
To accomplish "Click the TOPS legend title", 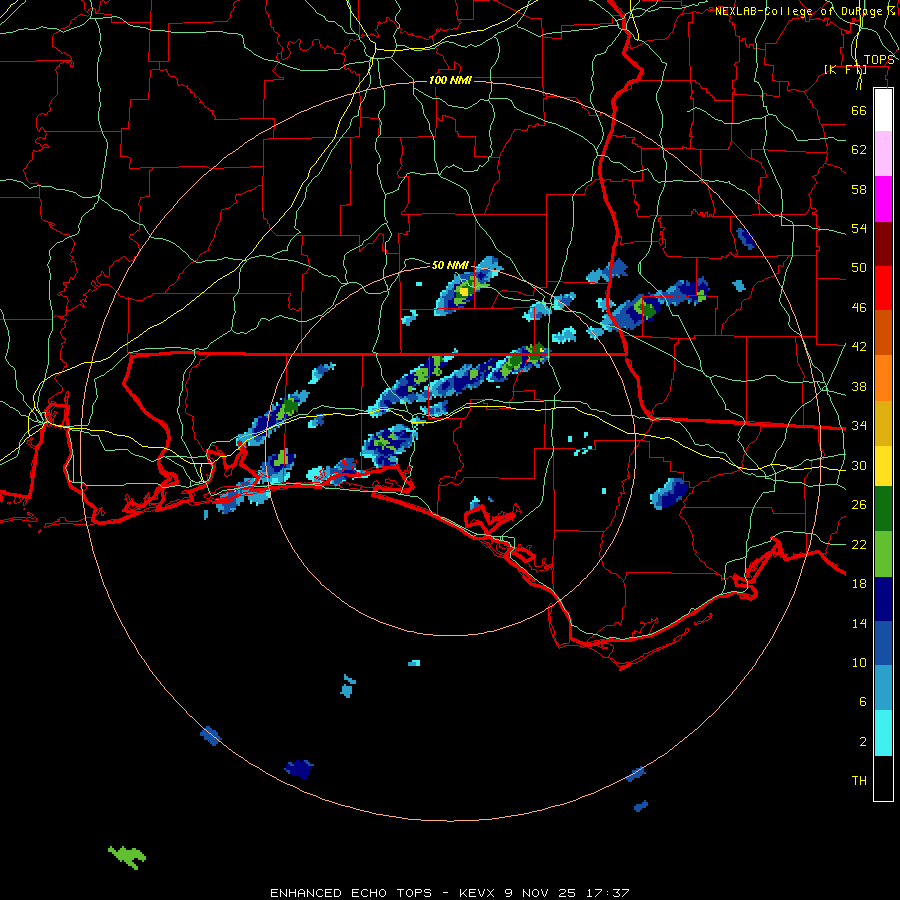I will 879,60.
